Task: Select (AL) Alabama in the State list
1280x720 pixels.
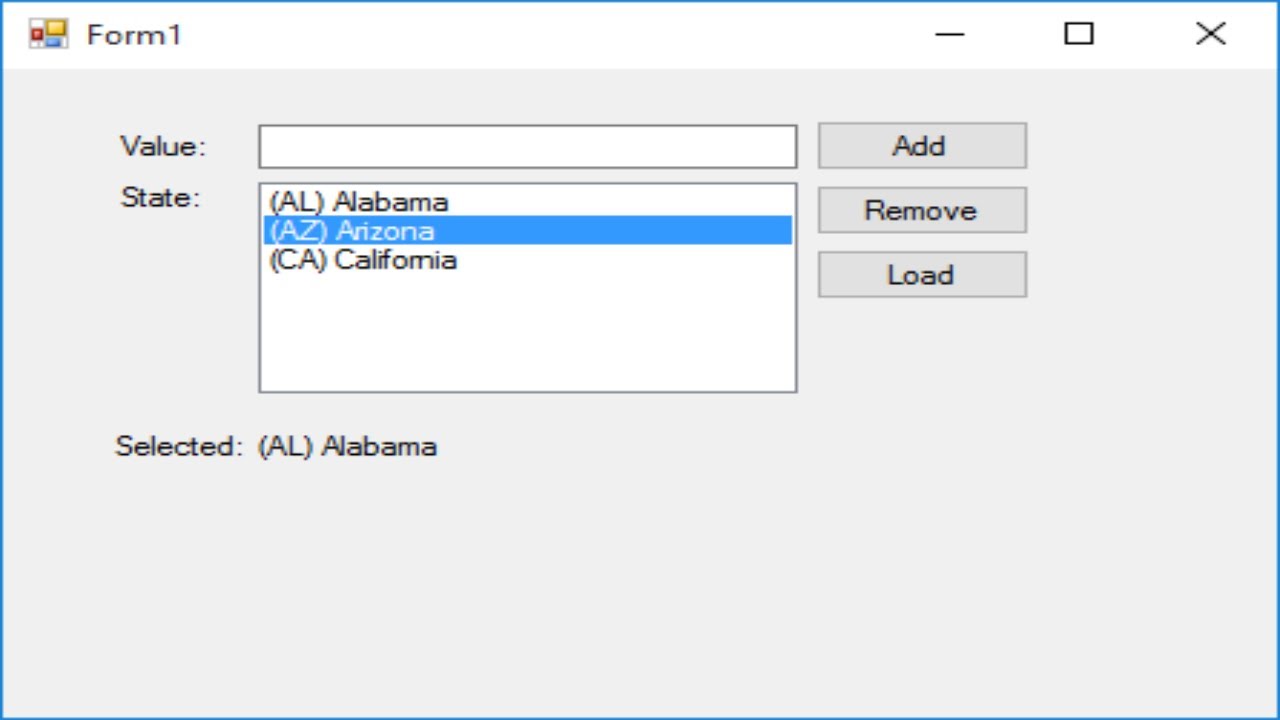Action: pos(359,202)
